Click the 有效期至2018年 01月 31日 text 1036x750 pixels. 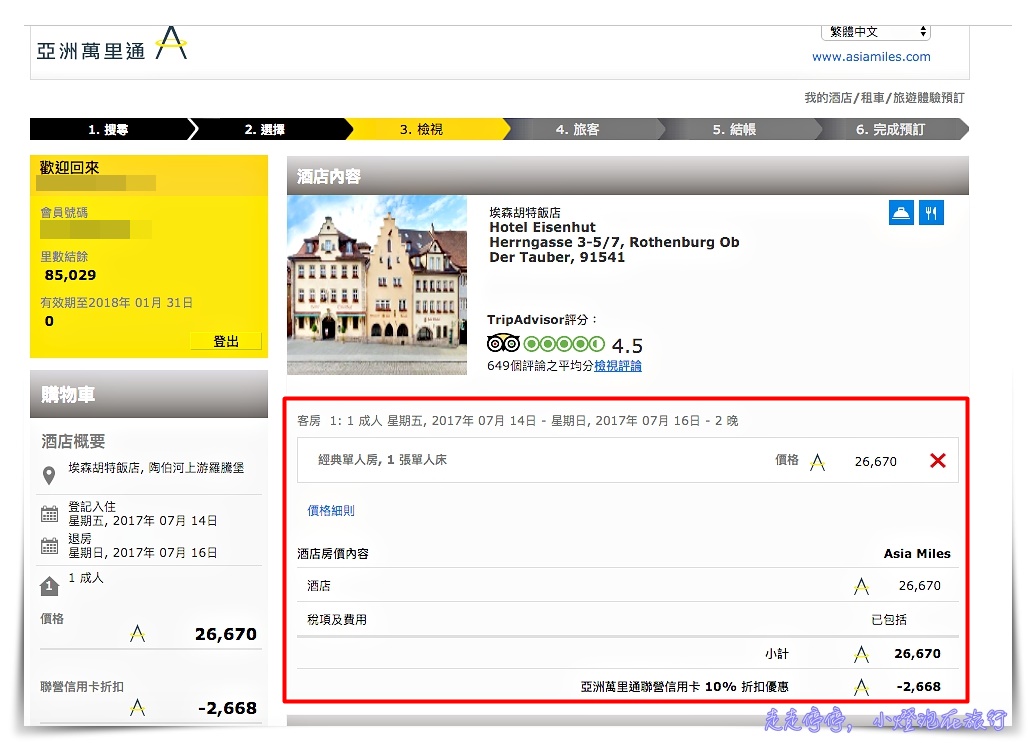116,303
